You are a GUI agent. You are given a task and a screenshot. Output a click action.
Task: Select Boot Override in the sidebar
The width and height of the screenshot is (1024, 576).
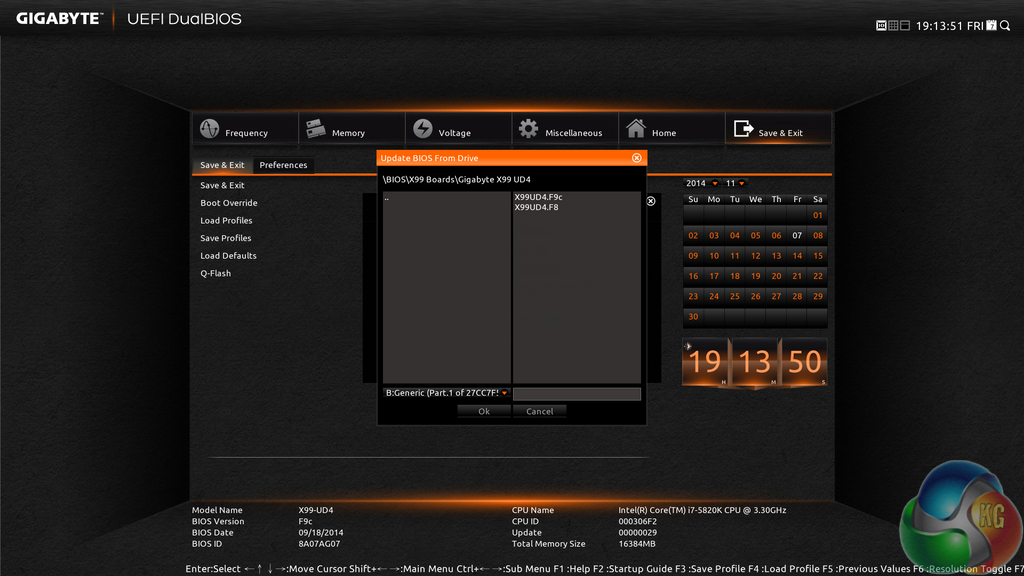click(227, 202)
